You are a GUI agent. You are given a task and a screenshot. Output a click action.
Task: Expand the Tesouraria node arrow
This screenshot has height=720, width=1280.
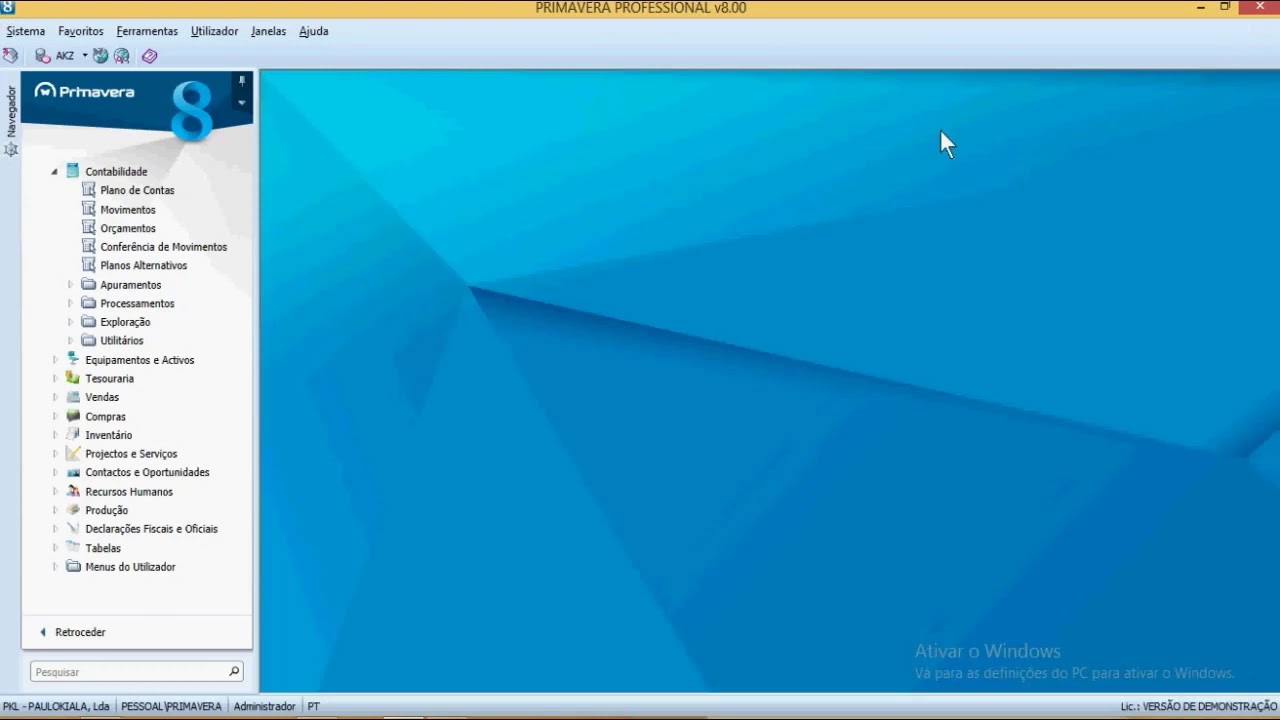pos(56,379)
